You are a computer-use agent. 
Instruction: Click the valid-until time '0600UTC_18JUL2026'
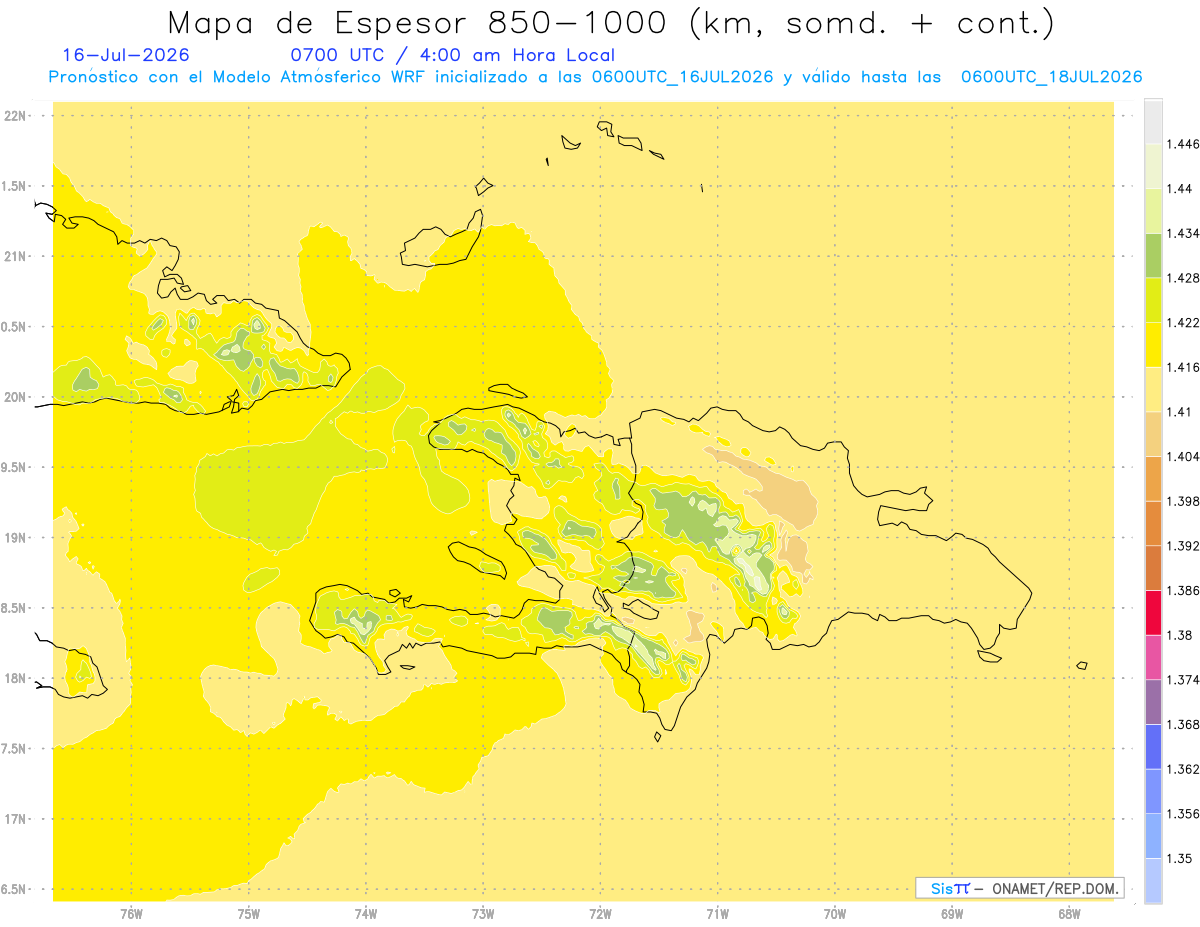tap(1051, 77)
